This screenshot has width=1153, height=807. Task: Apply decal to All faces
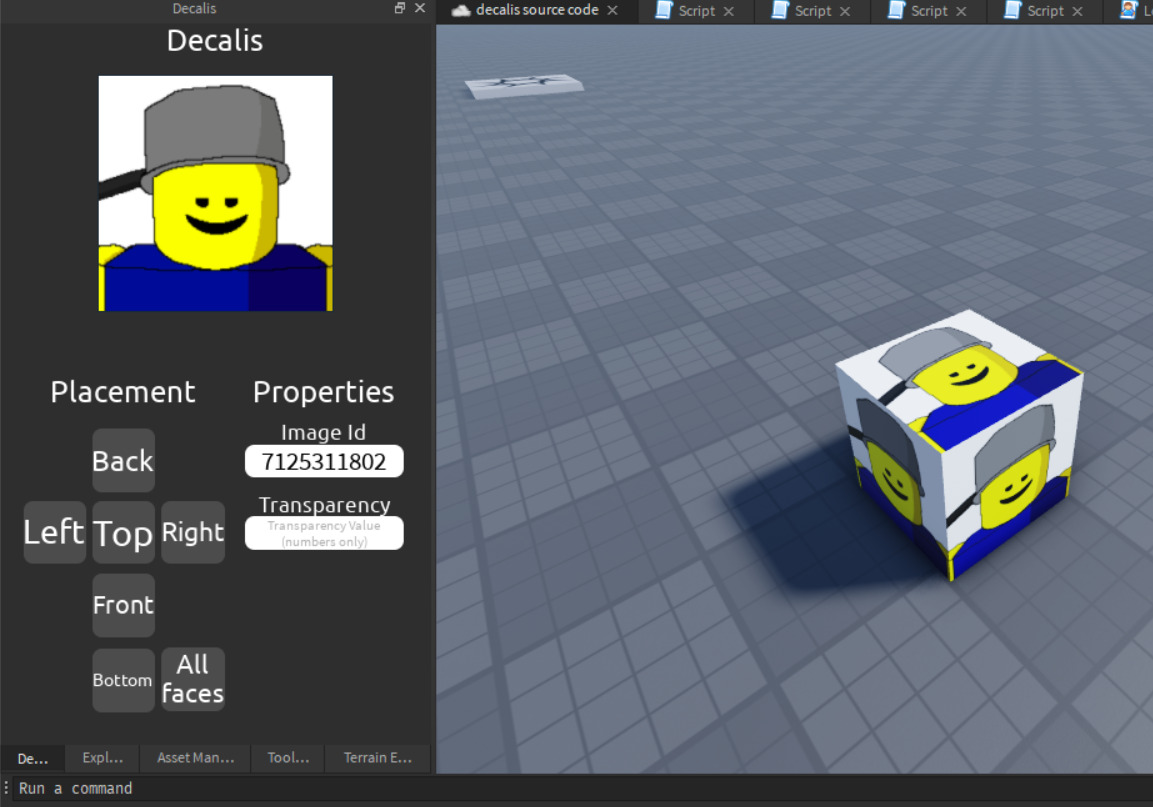point(193,679)
